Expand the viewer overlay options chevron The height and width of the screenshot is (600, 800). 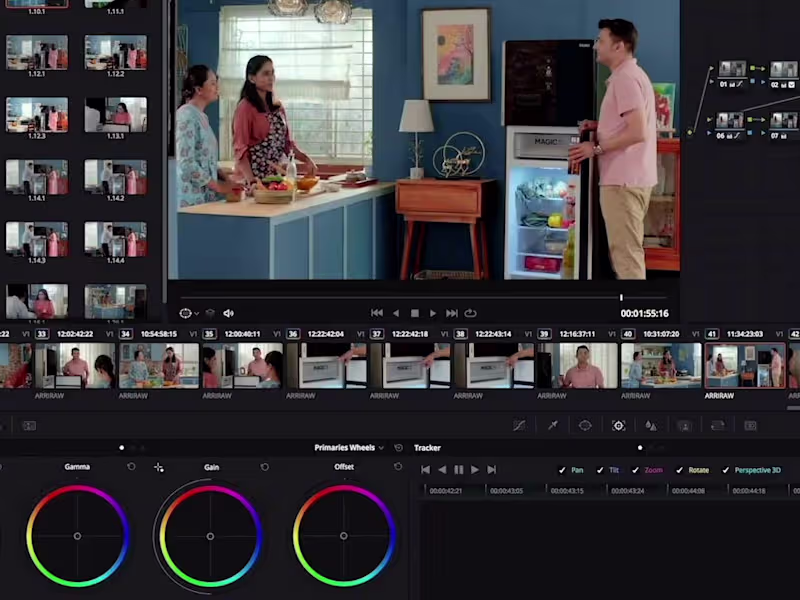tap(196, 314)
